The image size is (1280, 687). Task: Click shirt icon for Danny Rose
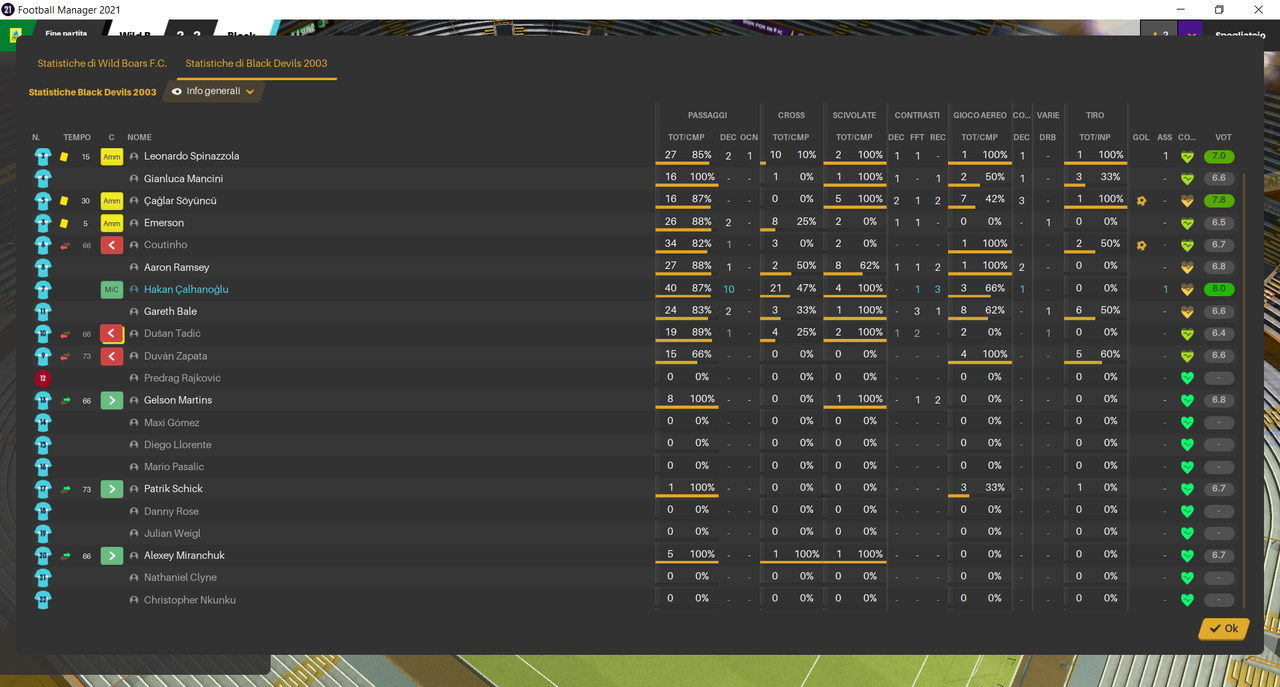coord(43,511)
